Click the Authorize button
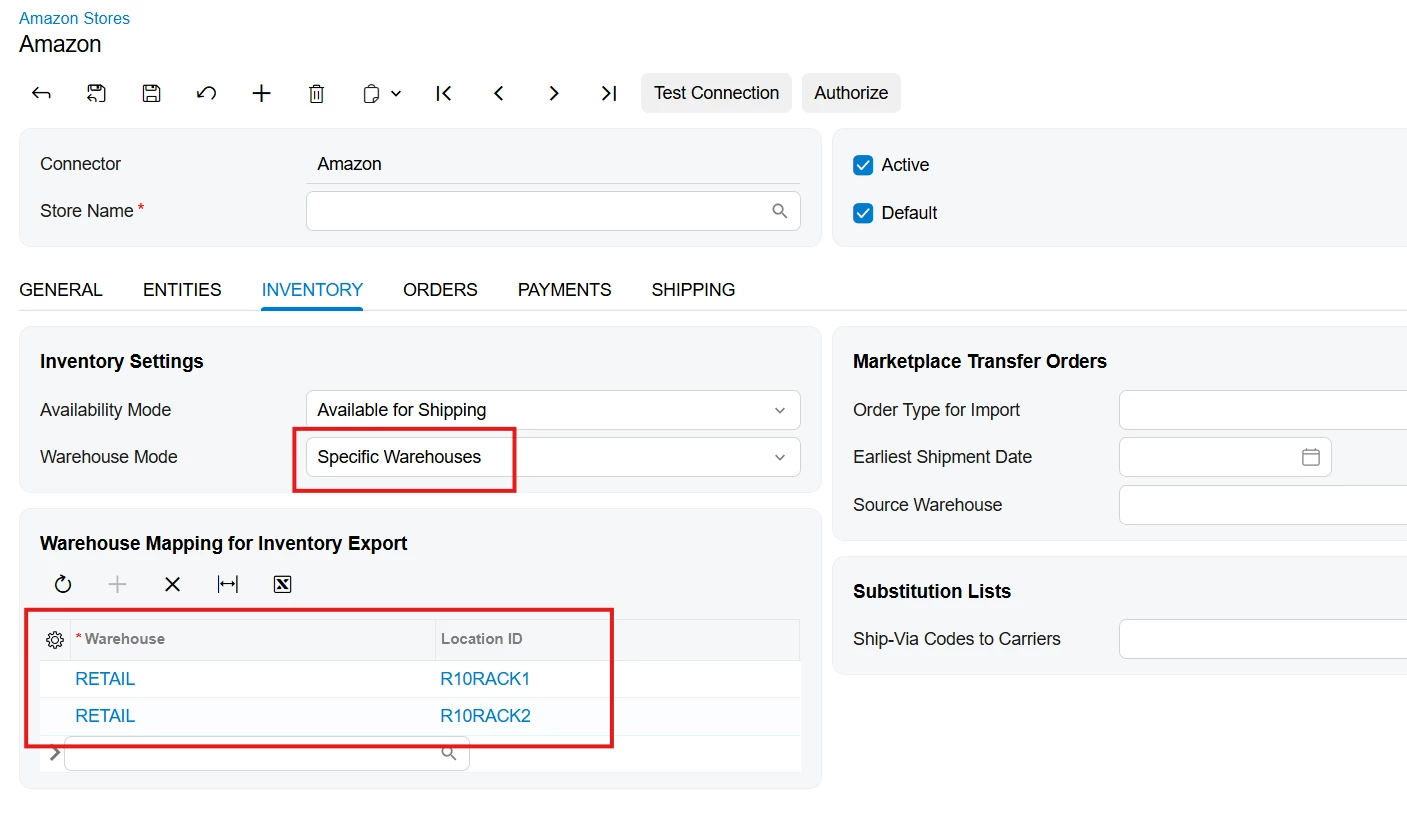This screenshot has width=1407, height=840. (851, 93)
